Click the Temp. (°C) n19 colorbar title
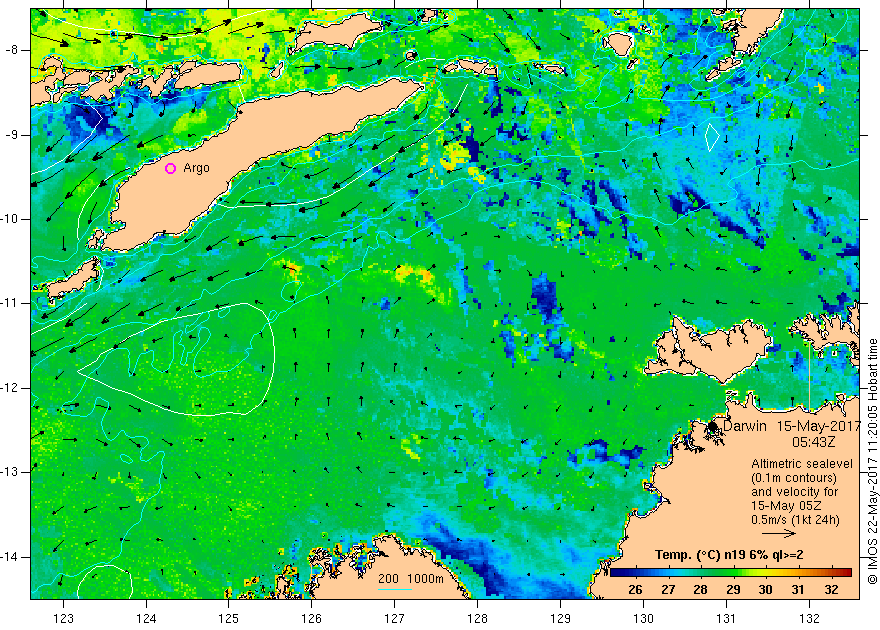 (729, 555)
